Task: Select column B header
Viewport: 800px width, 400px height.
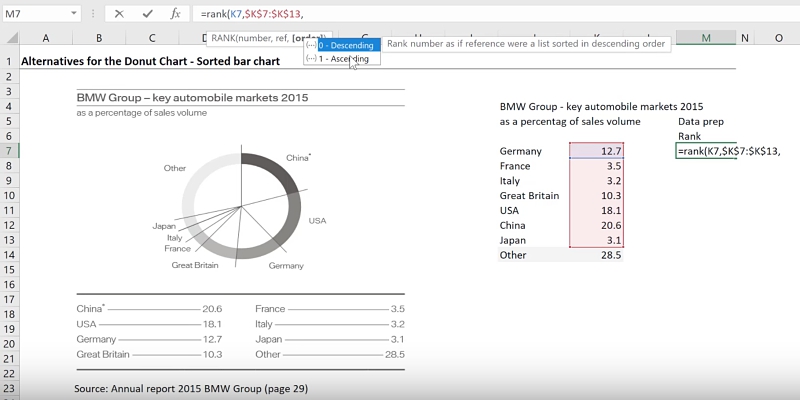Action: click(x=99, y=38)
